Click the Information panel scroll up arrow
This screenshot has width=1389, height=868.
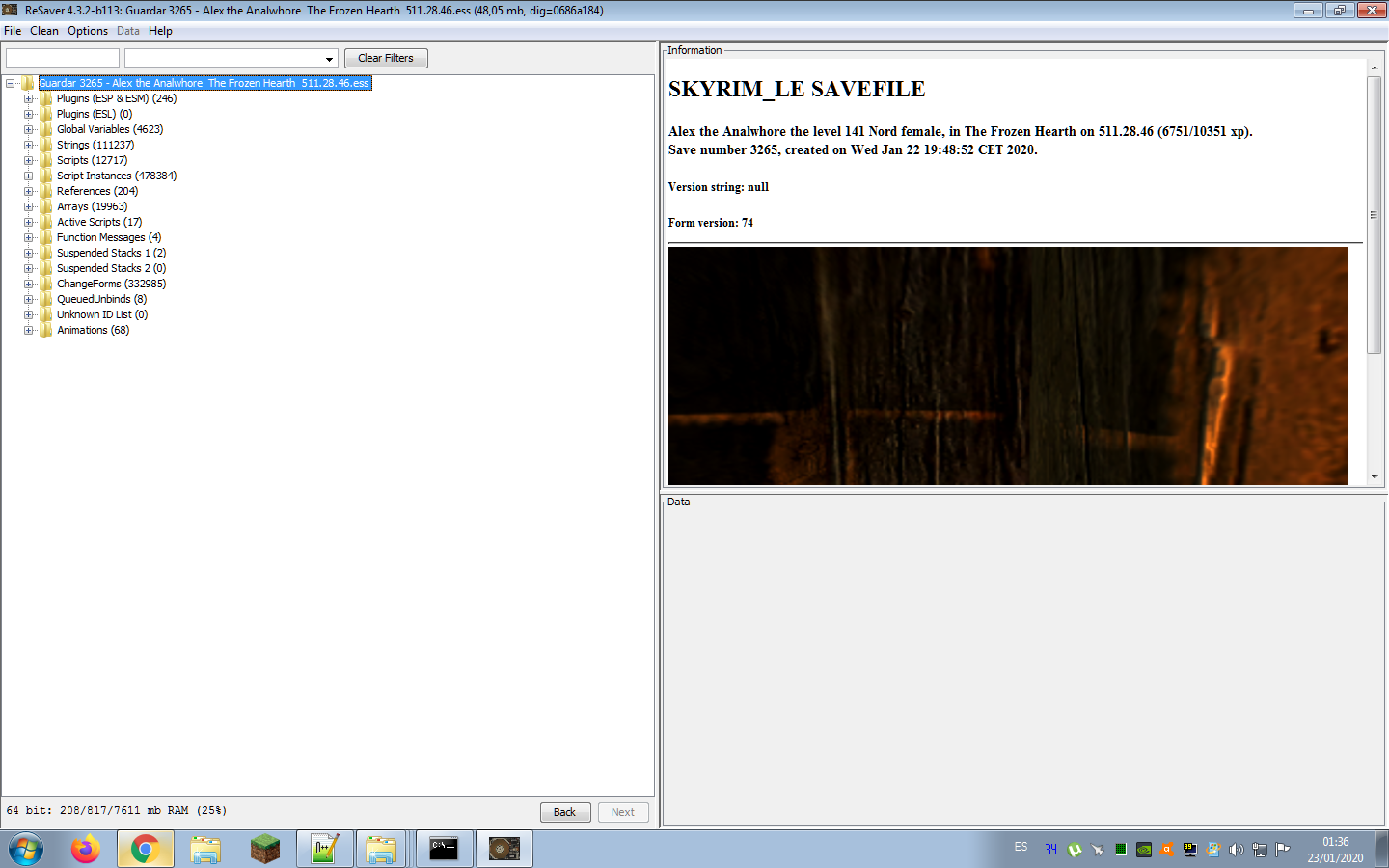click(1375, 68)
